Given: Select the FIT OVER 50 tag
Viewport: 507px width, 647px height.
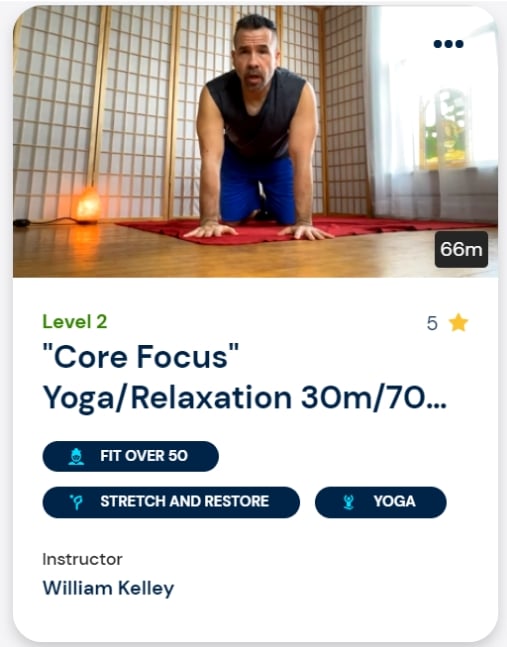Looking at the screenshot, I should pyautogui.click(x=130, y=456).
